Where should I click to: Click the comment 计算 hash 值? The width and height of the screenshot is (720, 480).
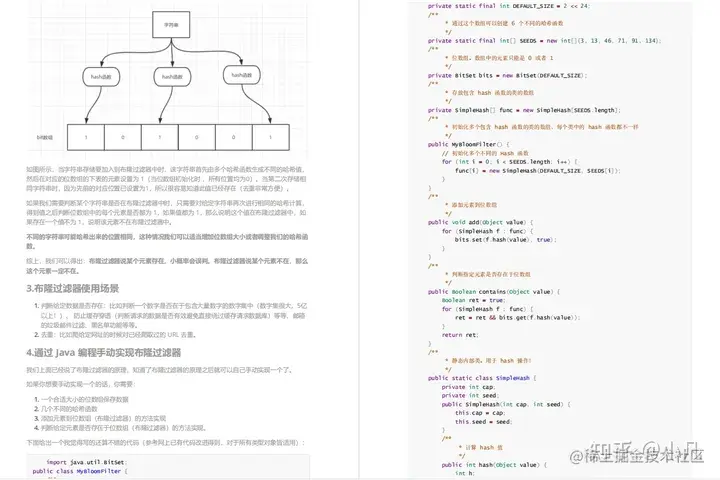click(481, 447)
